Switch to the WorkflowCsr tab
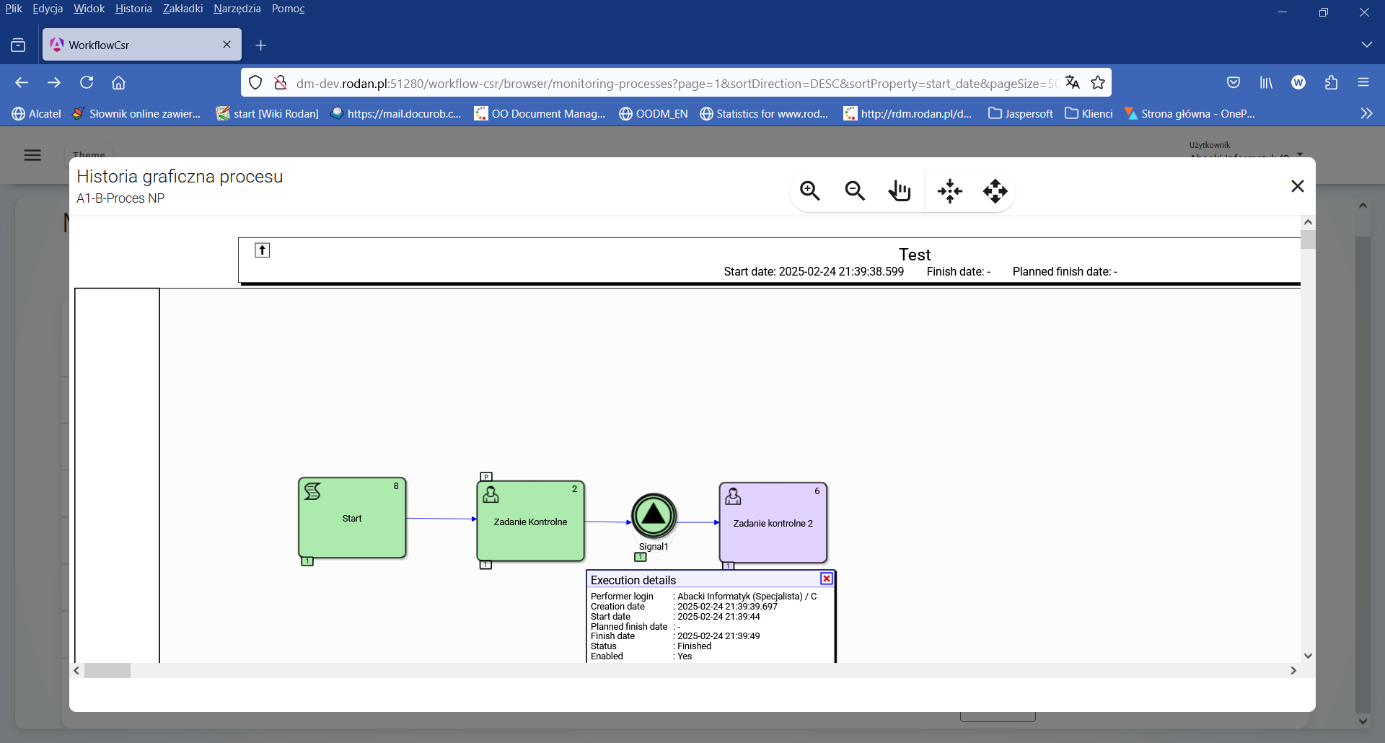The image size is (1385, 743). (130, 44)
